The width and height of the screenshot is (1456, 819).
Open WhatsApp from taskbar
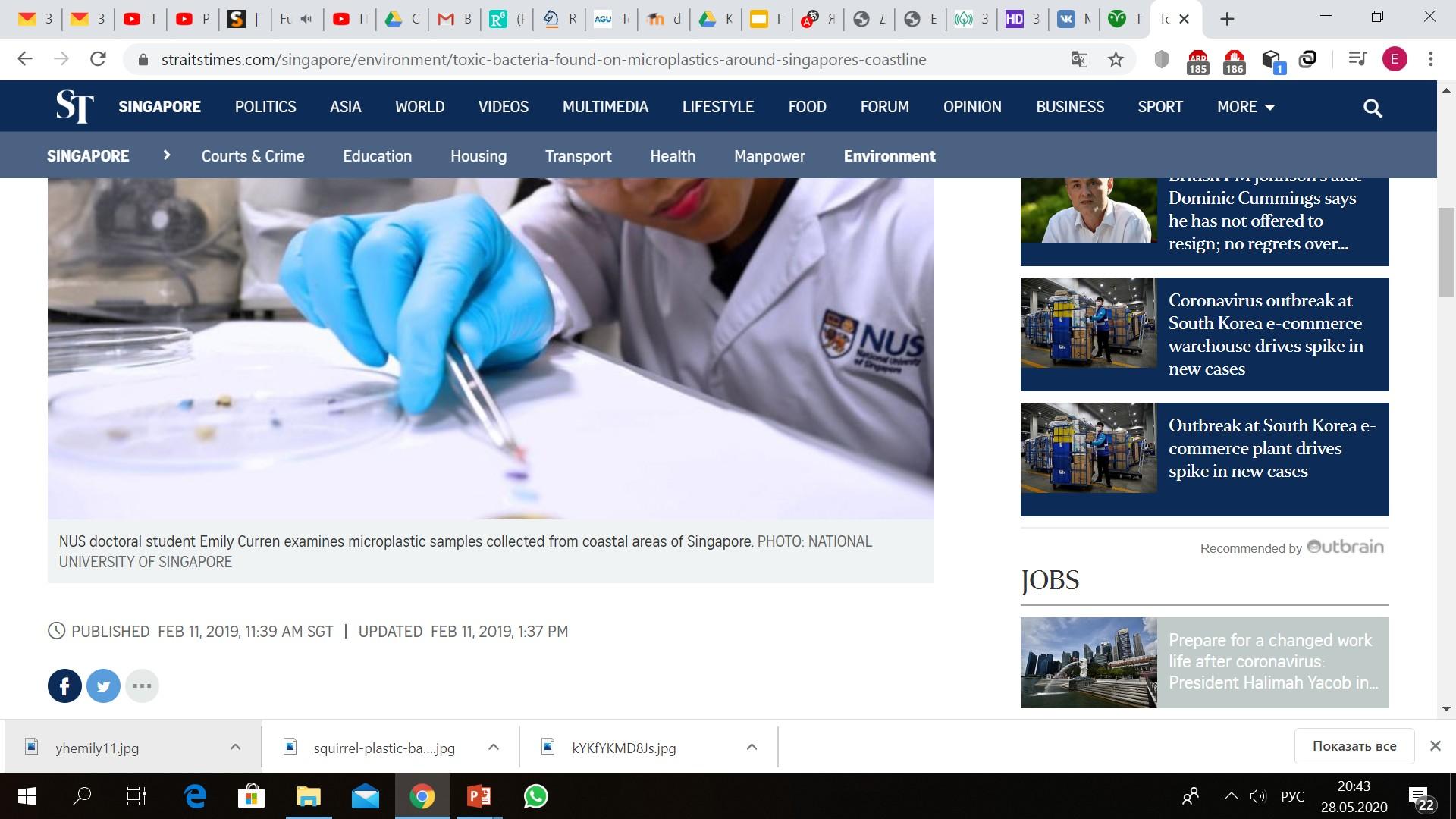click(x=536, y=796)
